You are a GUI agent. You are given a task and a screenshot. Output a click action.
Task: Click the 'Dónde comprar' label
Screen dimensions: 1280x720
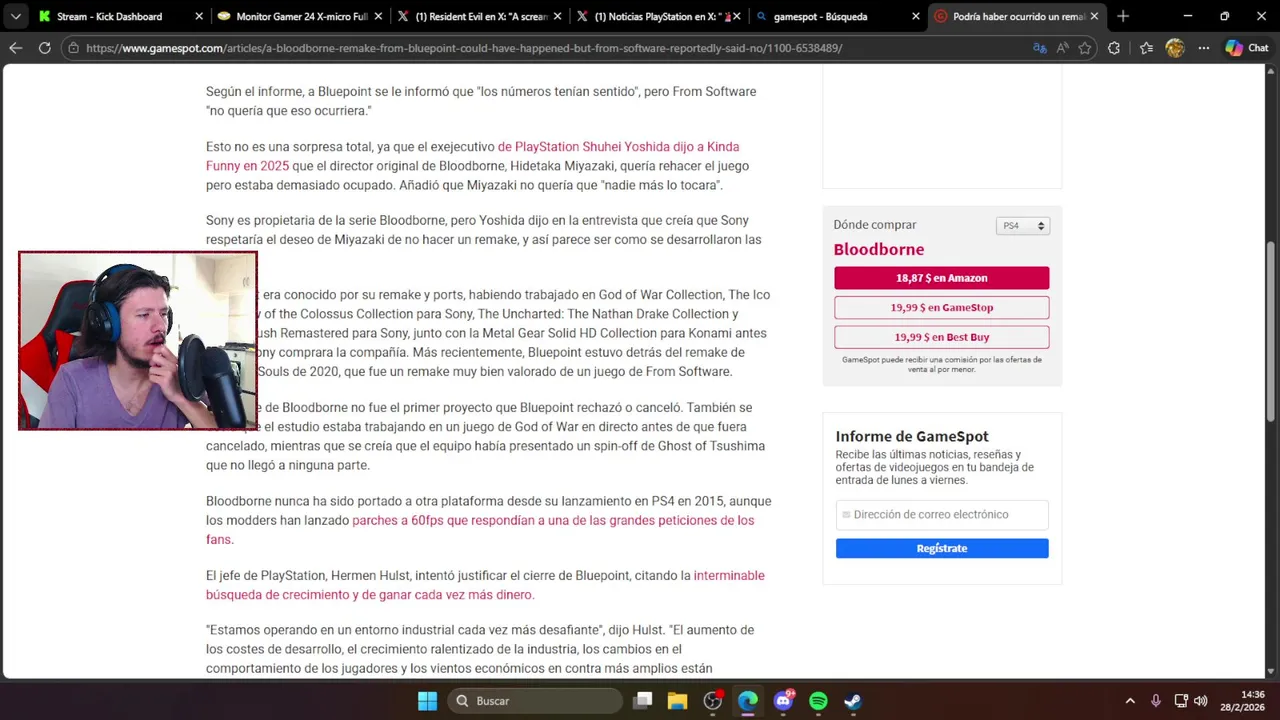[875, 225]
